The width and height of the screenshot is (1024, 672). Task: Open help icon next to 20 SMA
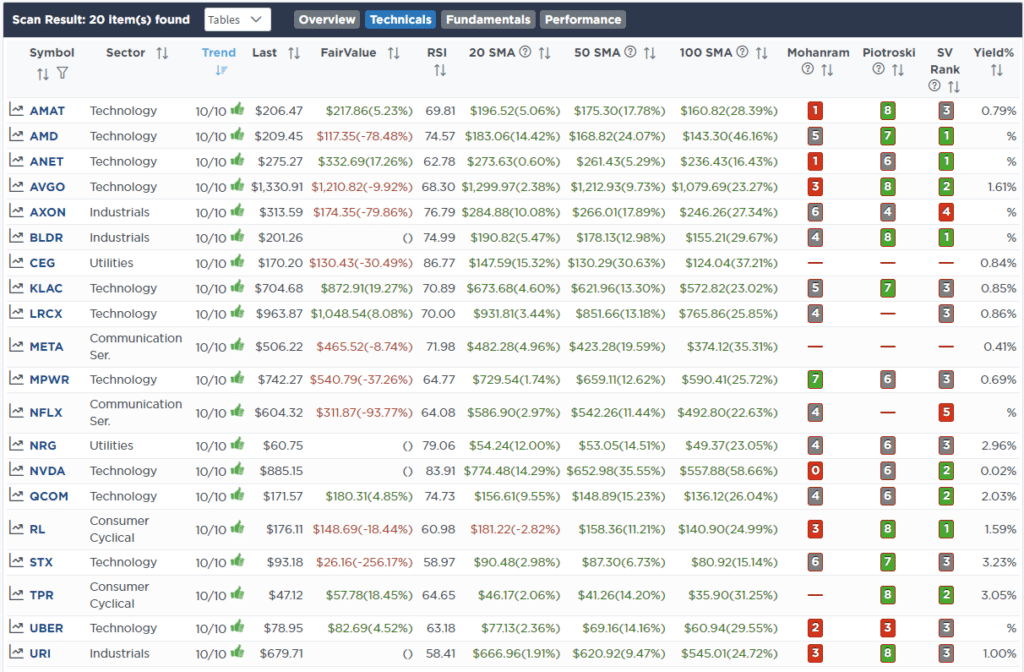click(x=525, y=52)
